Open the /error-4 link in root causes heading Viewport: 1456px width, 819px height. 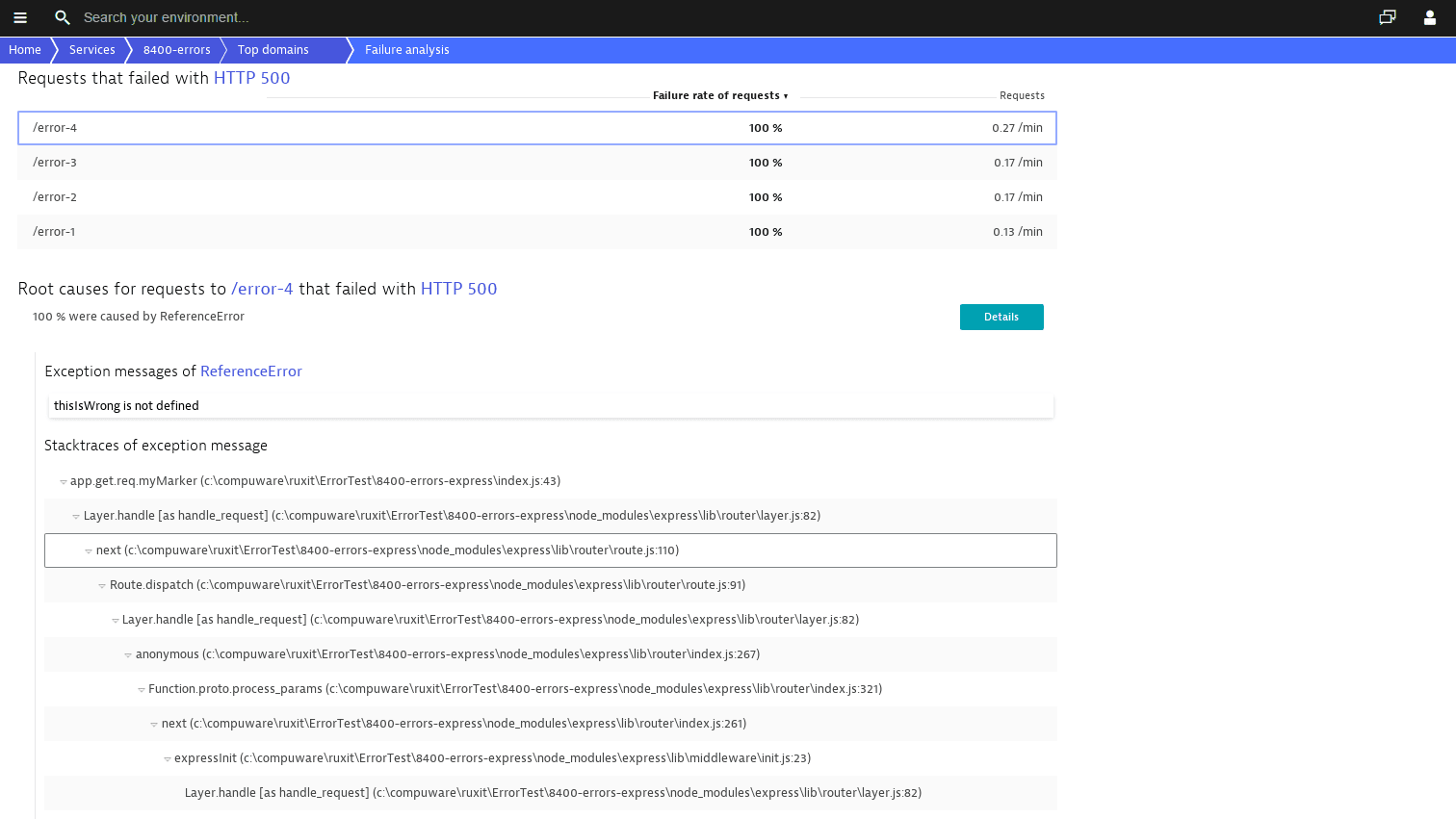[262, 289]
